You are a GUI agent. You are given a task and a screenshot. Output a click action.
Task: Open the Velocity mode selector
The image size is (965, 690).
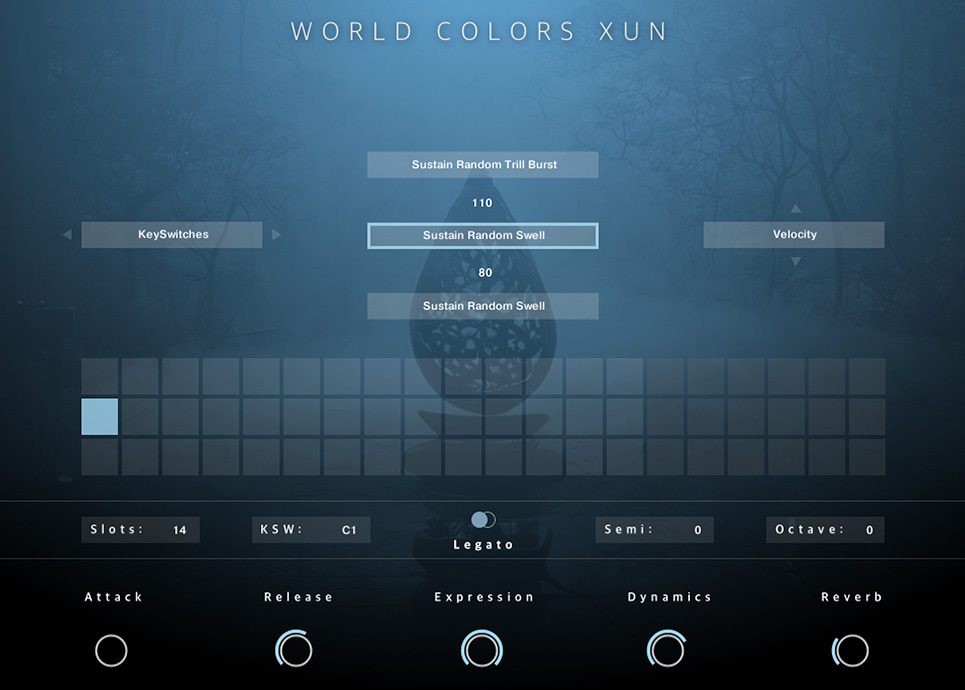(x=794, y=234)
